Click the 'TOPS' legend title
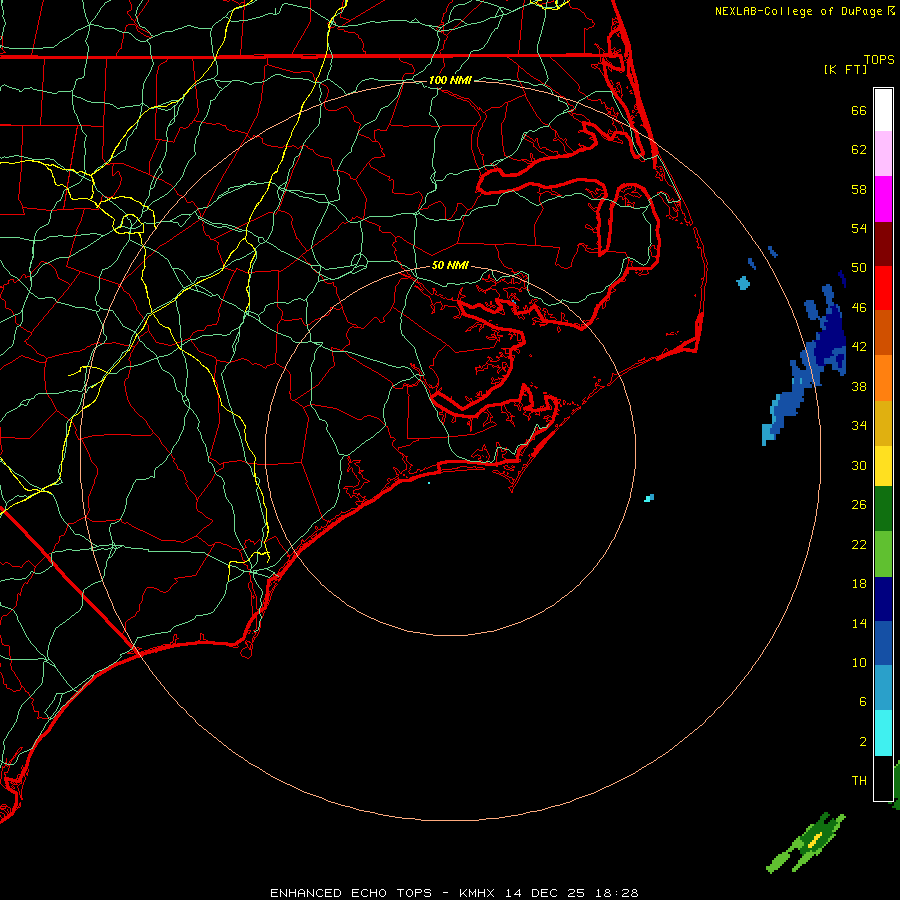The height and width of the screenshot is (900, 900). click(x=879, y=59)
